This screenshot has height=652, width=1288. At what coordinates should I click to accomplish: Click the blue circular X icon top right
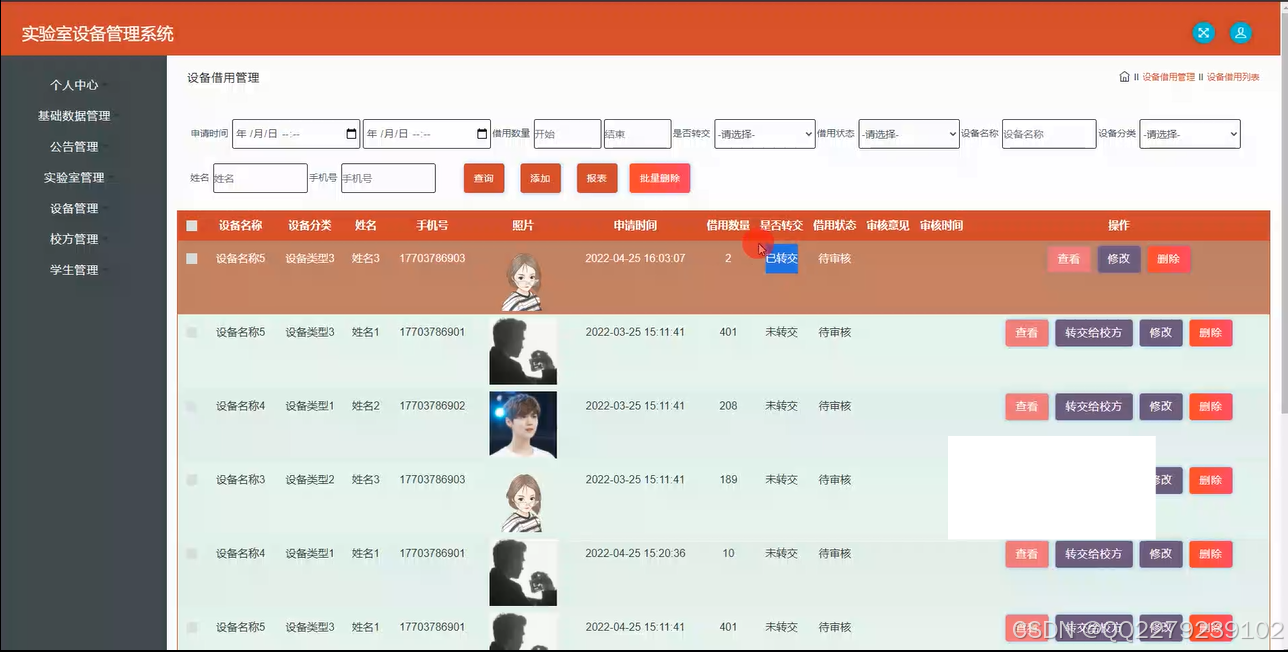1203,32
